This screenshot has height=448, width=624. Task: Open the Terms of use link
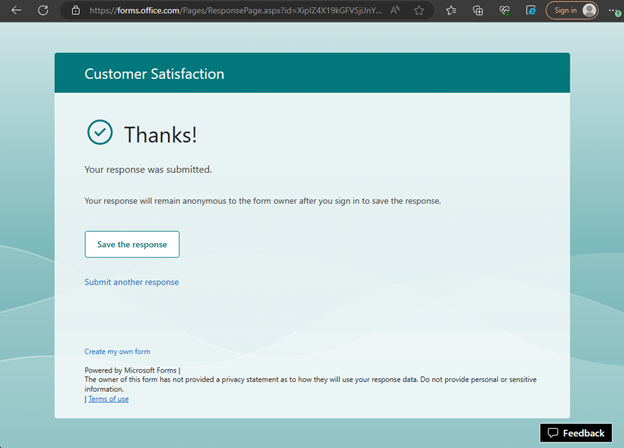point(108,399)
